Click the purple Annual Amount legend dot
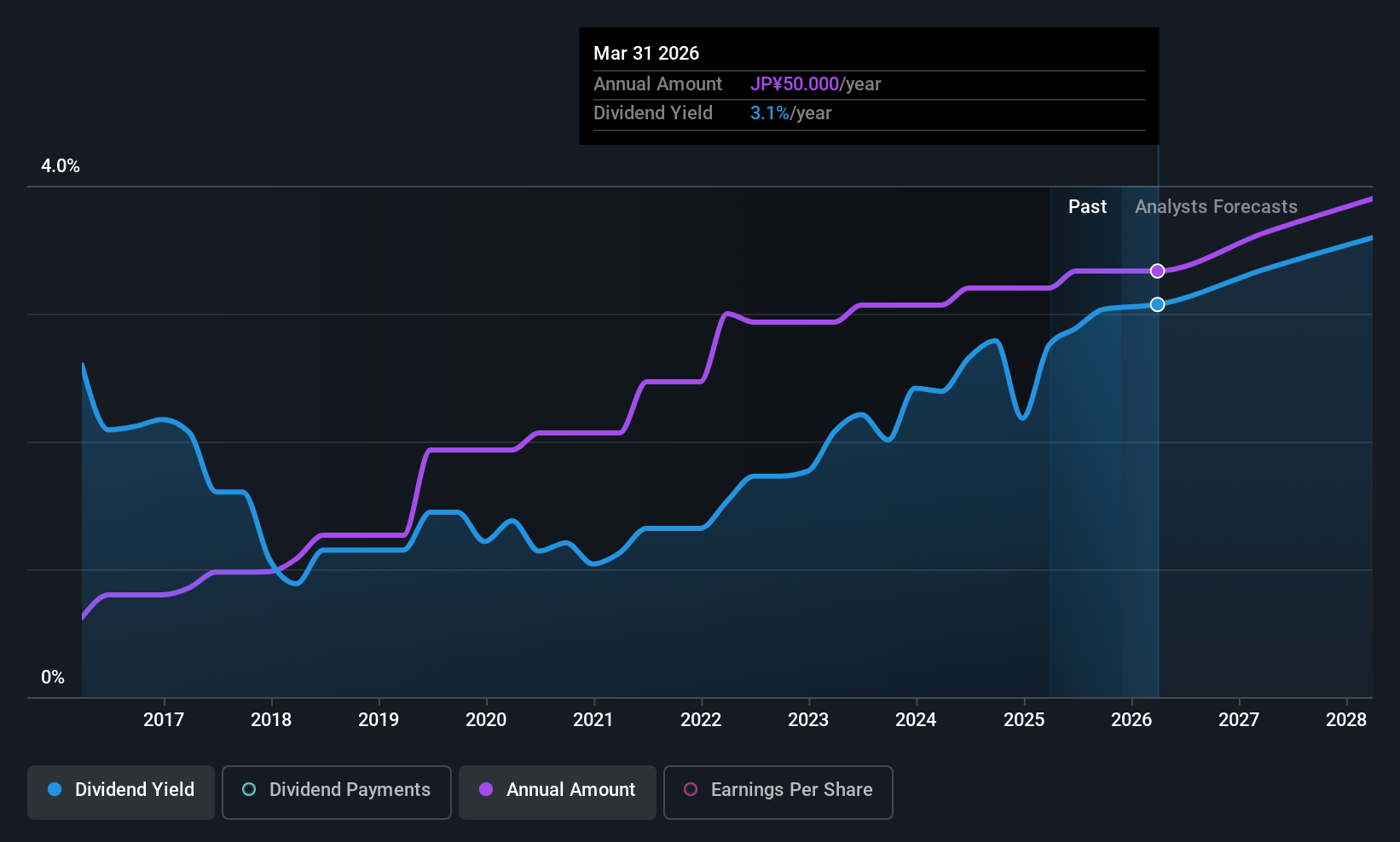This screenshot has width=1400, height=842. tap(486, 790)
